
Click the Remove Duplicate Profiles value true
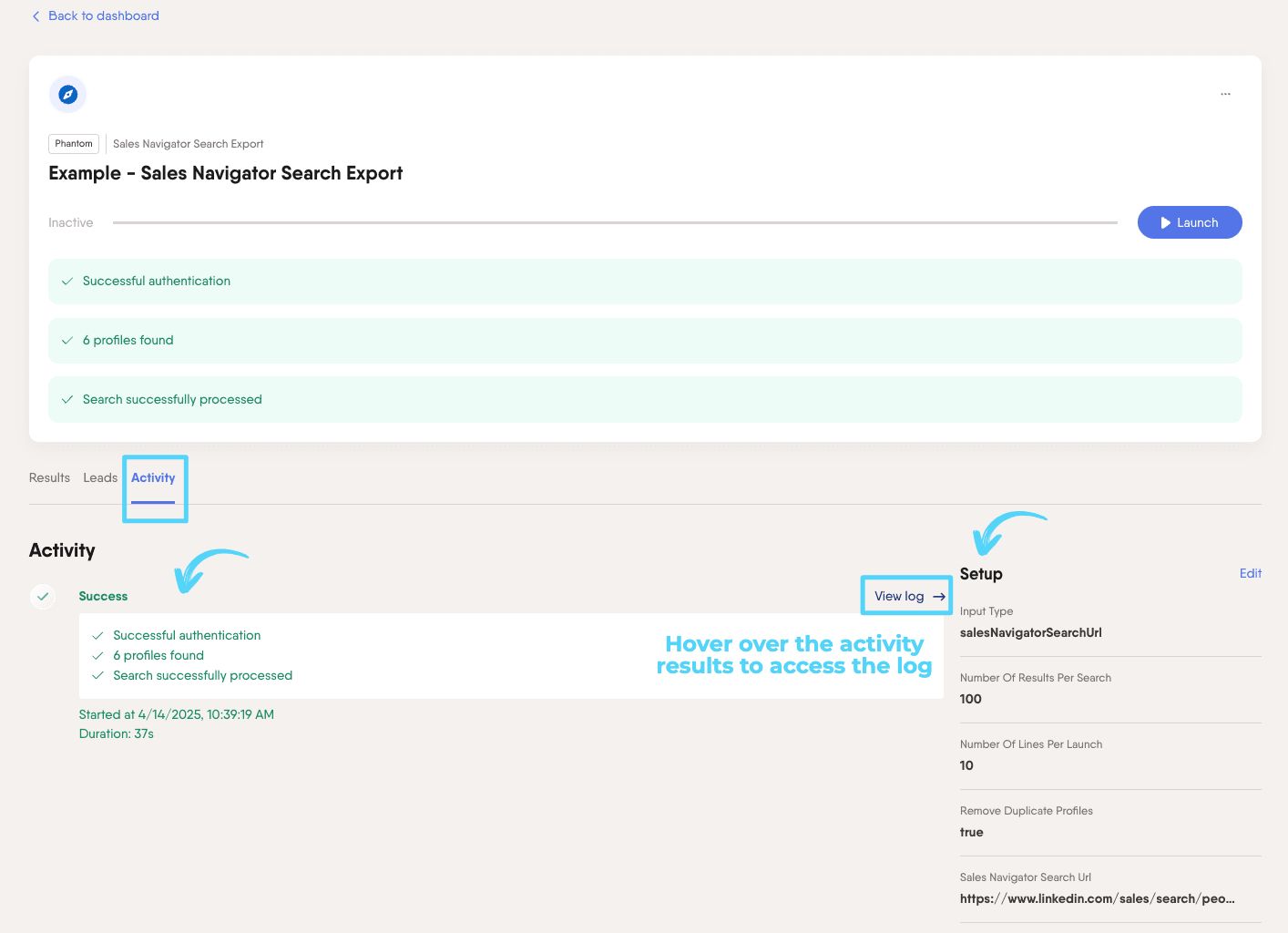pos(971,832)
